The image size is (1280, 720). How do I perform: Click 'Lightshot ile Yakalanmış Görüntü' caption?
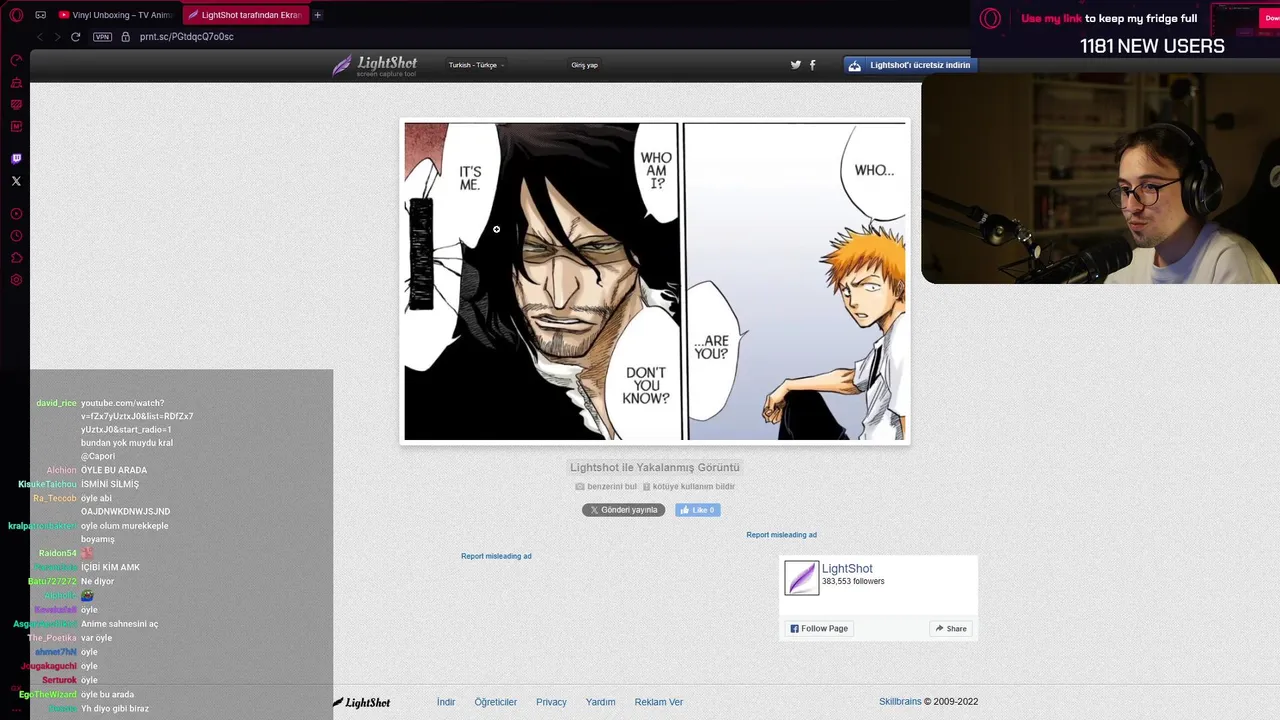[x=655, y=467]
